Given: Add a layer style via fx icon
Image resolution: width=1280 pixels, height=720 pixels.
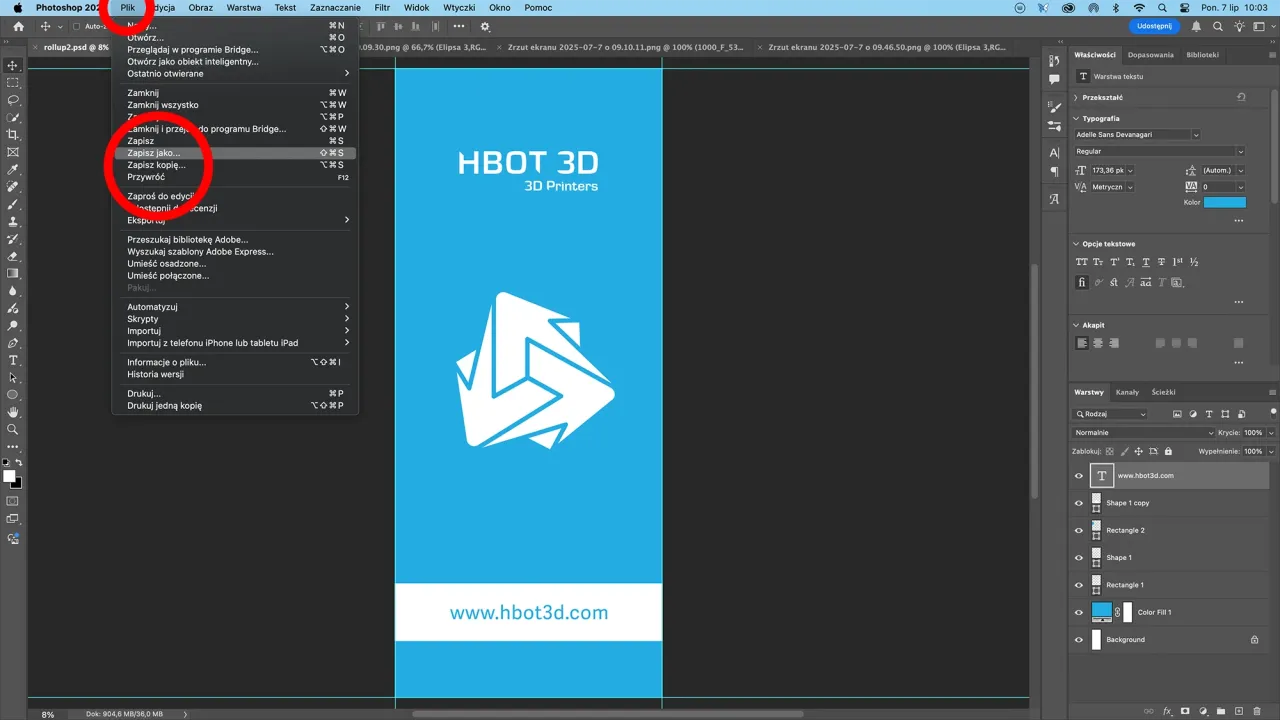Looking at the screenshot, I should coord(1167,711).
